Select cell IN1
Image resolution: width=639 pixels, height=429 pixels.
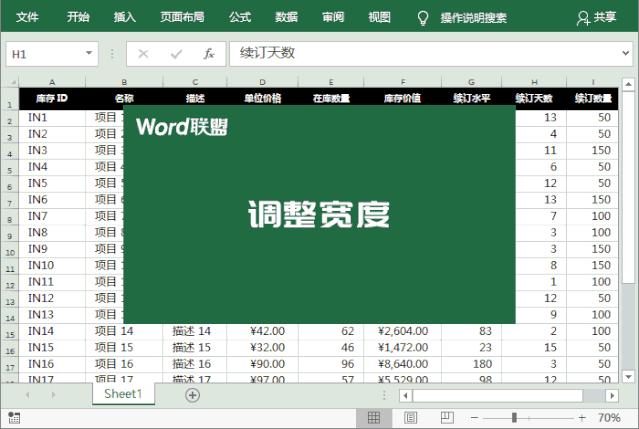52,118
